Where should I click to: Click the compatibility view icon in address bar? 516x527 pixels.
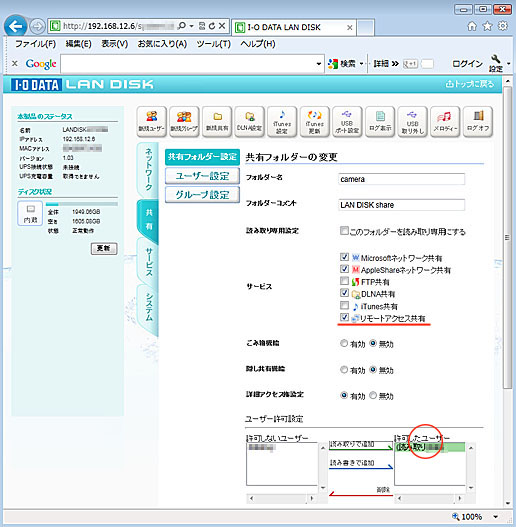(202, 26)
